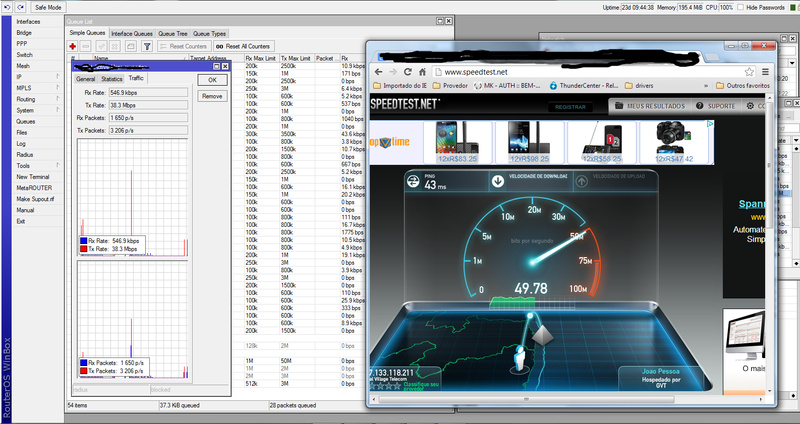Screen dimensions: 800x424
Task: Select the Simple Queues tab
Action: [88, 33]
